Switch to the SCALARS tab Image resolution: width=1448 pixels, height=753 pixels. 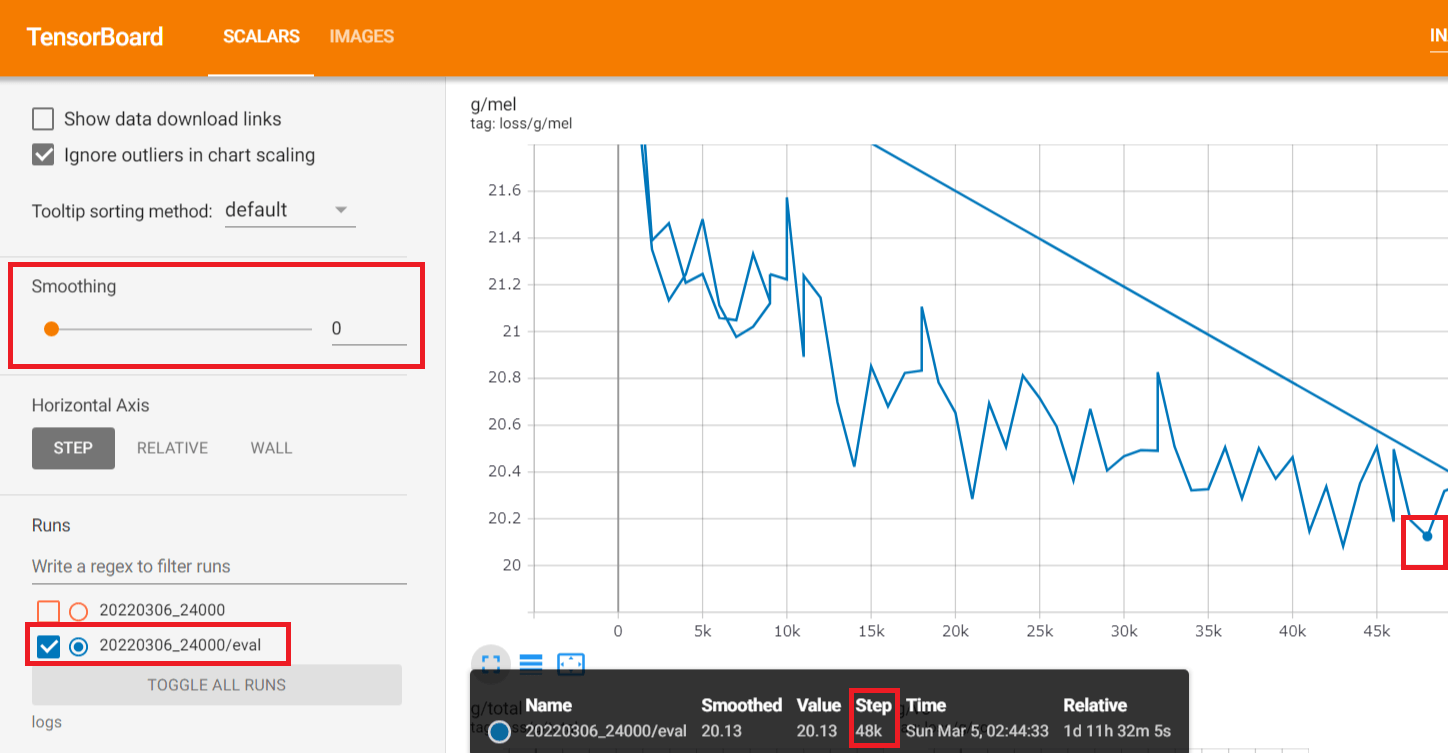[x=261, y=37]
